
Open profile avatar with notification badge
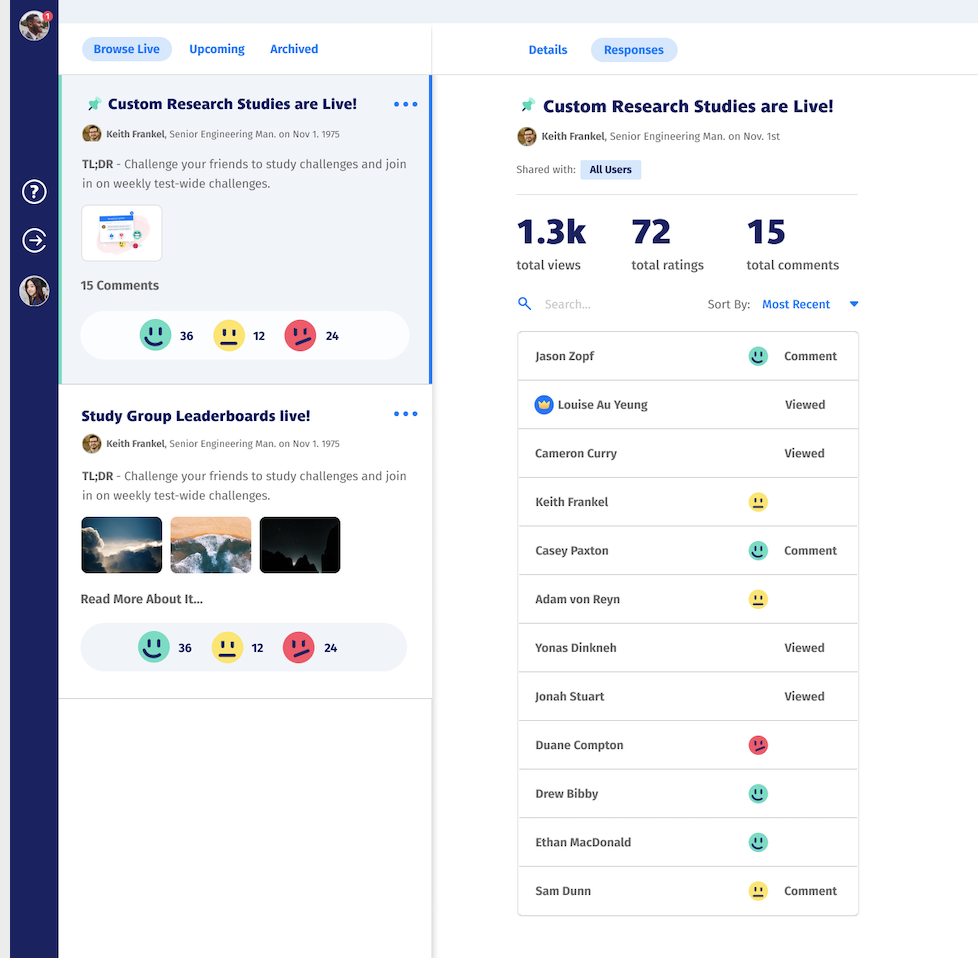pos(34,25)
